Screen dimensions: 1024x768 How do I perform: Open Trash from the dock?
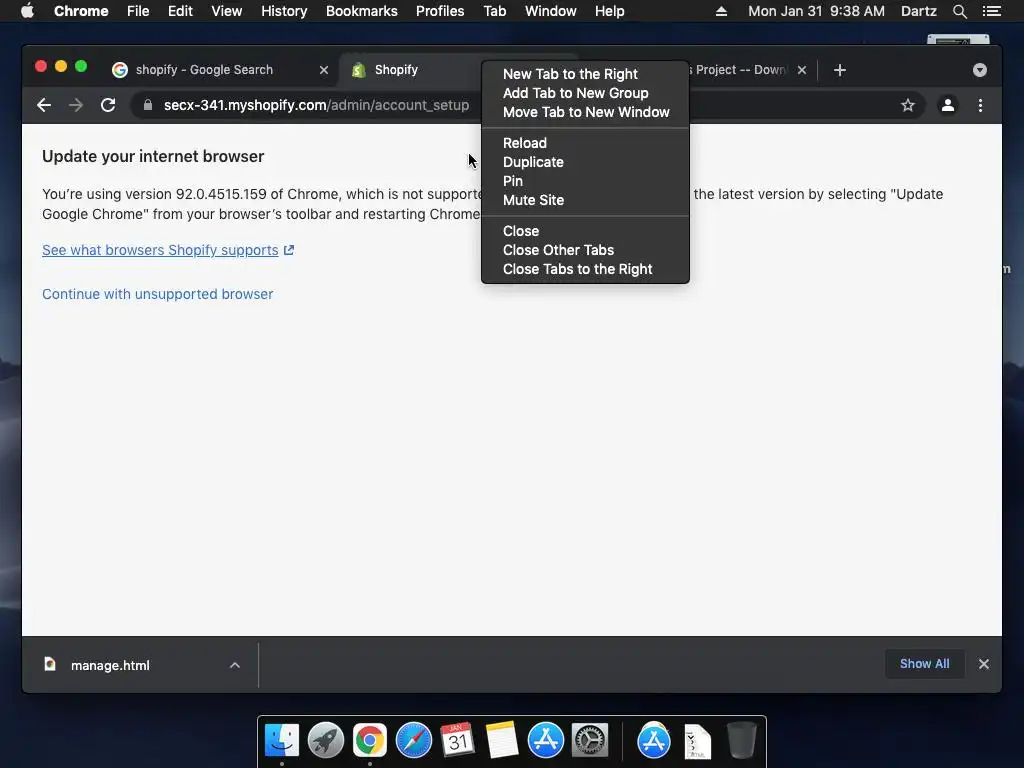(x=741, y=740)
